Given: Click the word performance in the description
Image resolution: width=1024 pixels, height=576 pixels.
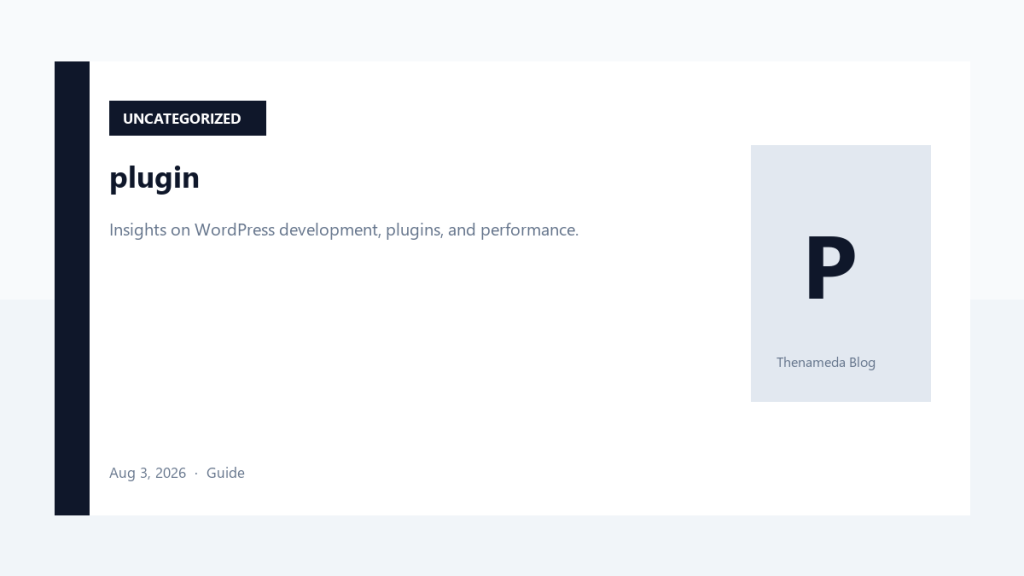Looking at the screenshot, I should coord(529,231).
